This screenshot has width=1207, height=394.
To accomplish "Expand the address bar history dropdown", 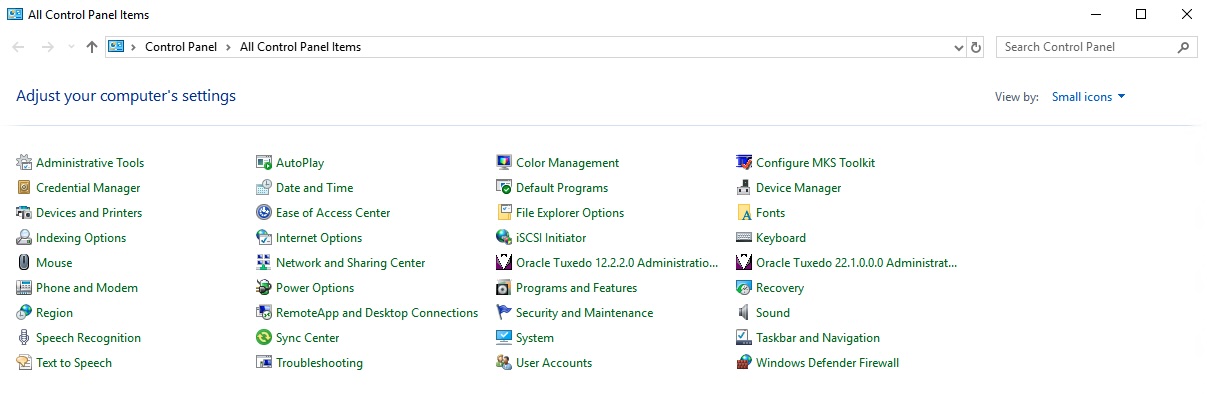I will coord(959,47).
